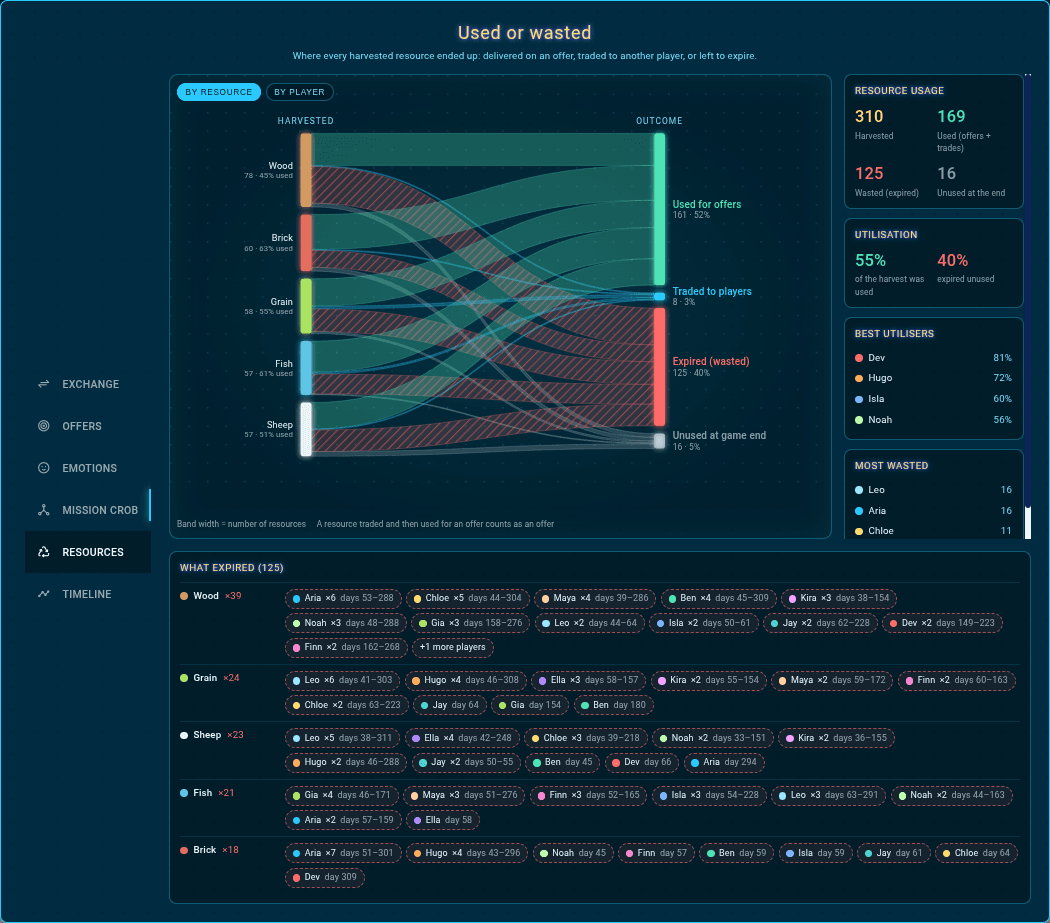
Task: Select the Wood node bar in the Sankey
Action: point(305,170)
